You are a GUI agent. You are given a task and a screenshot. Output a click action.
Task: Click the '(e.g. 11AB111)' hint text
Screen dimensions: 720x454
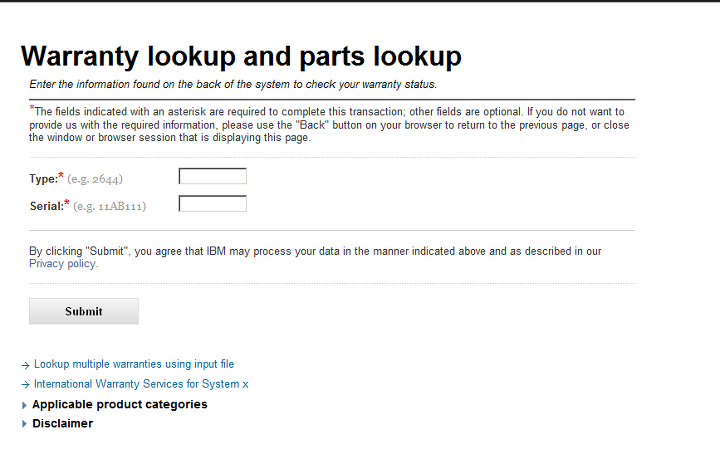tap(109, 207)
